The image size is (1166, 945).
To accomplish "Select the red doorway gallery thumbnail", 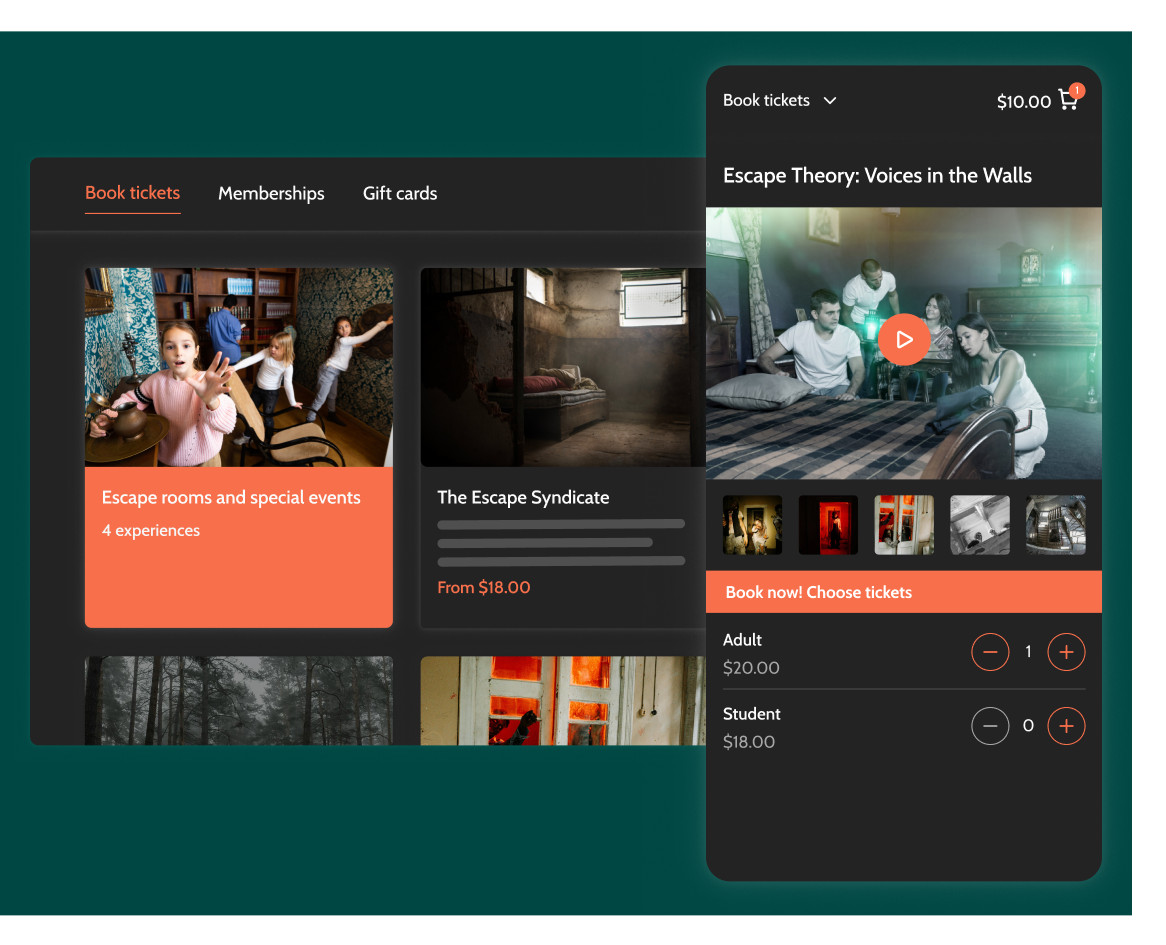I will (x=828, y=525).
